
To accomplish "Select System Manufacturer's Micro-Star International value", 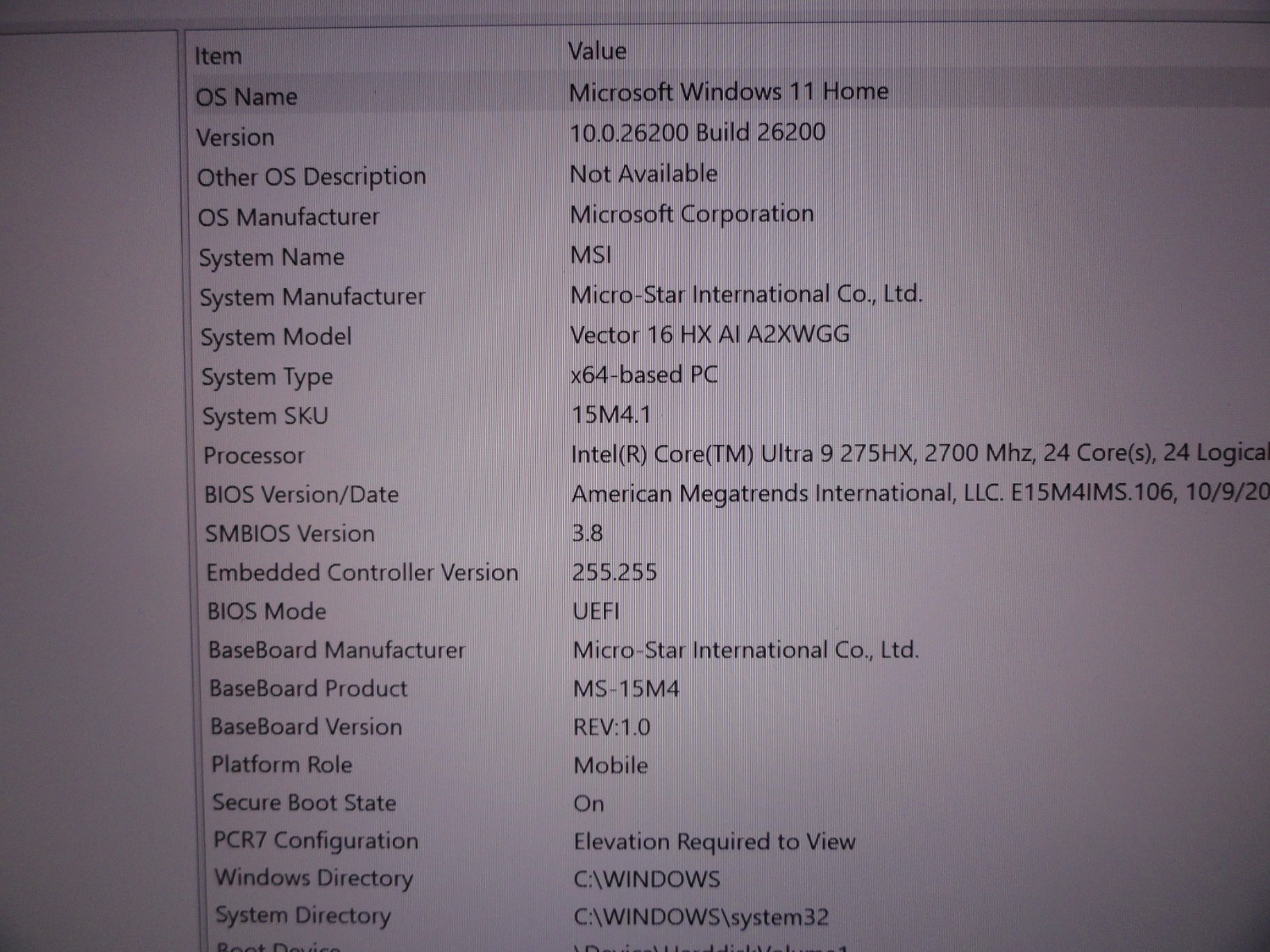I will 747,294.
